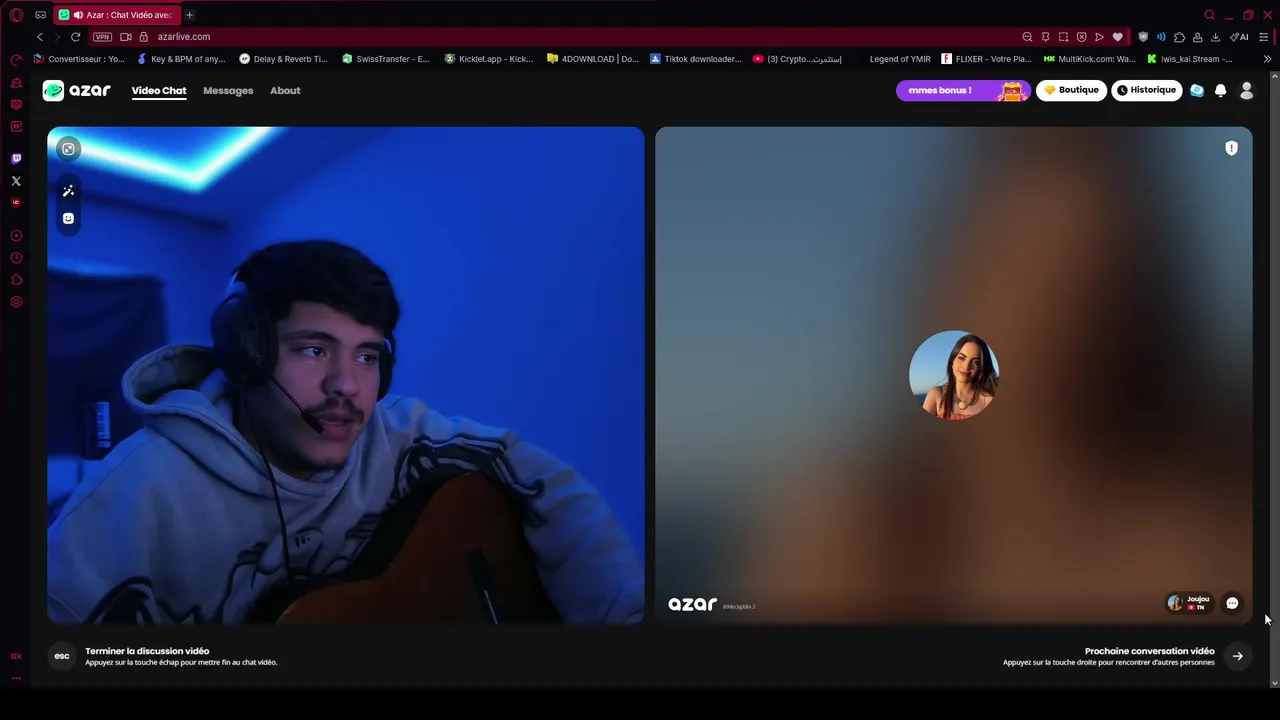The image size is (1280, 720).
Task: Open the sidebar settings gear
Action: tap(16, 302)
